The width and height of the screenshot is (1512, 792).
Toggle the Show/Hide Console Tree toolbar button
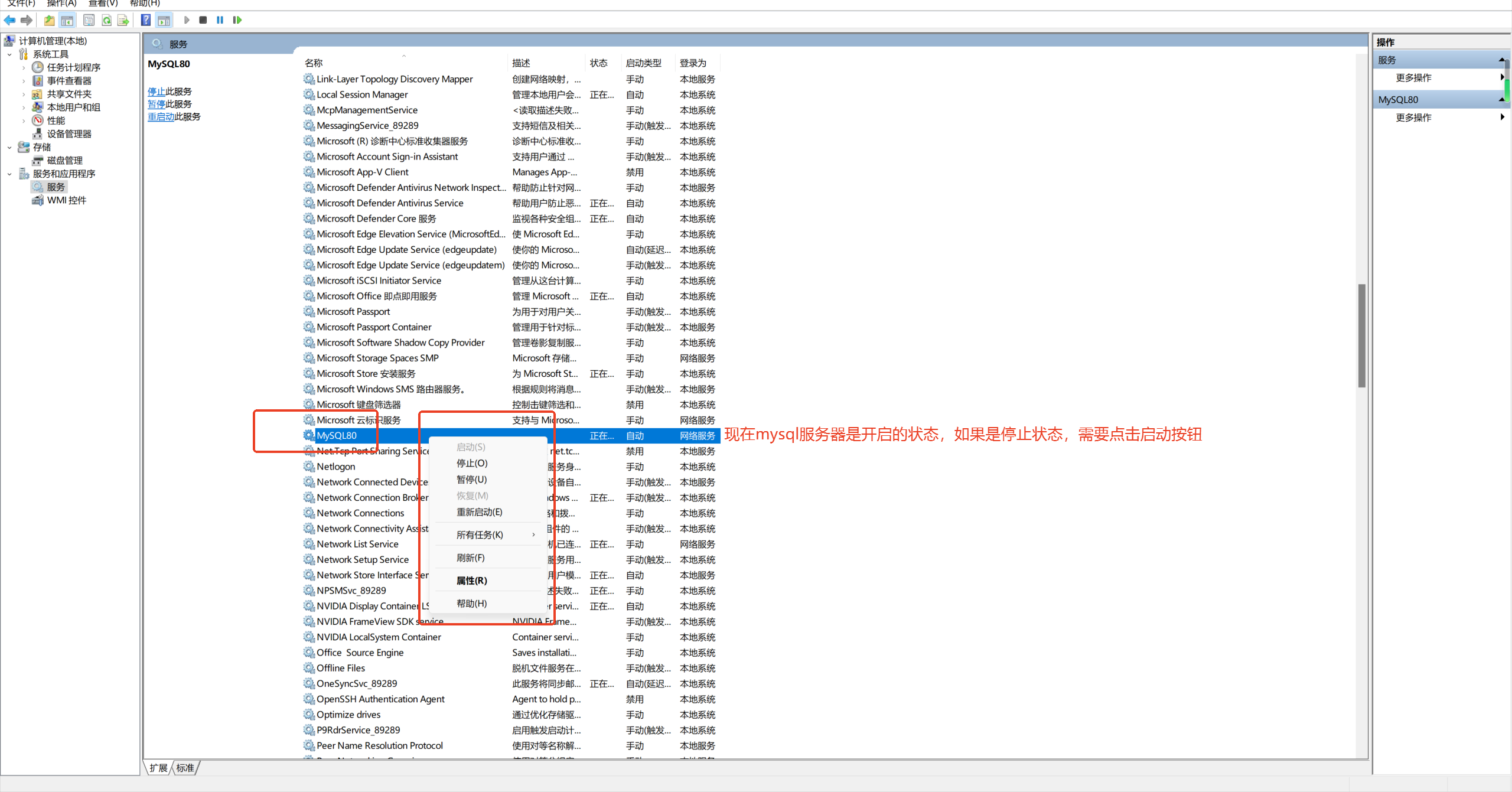tap(67, 21)
